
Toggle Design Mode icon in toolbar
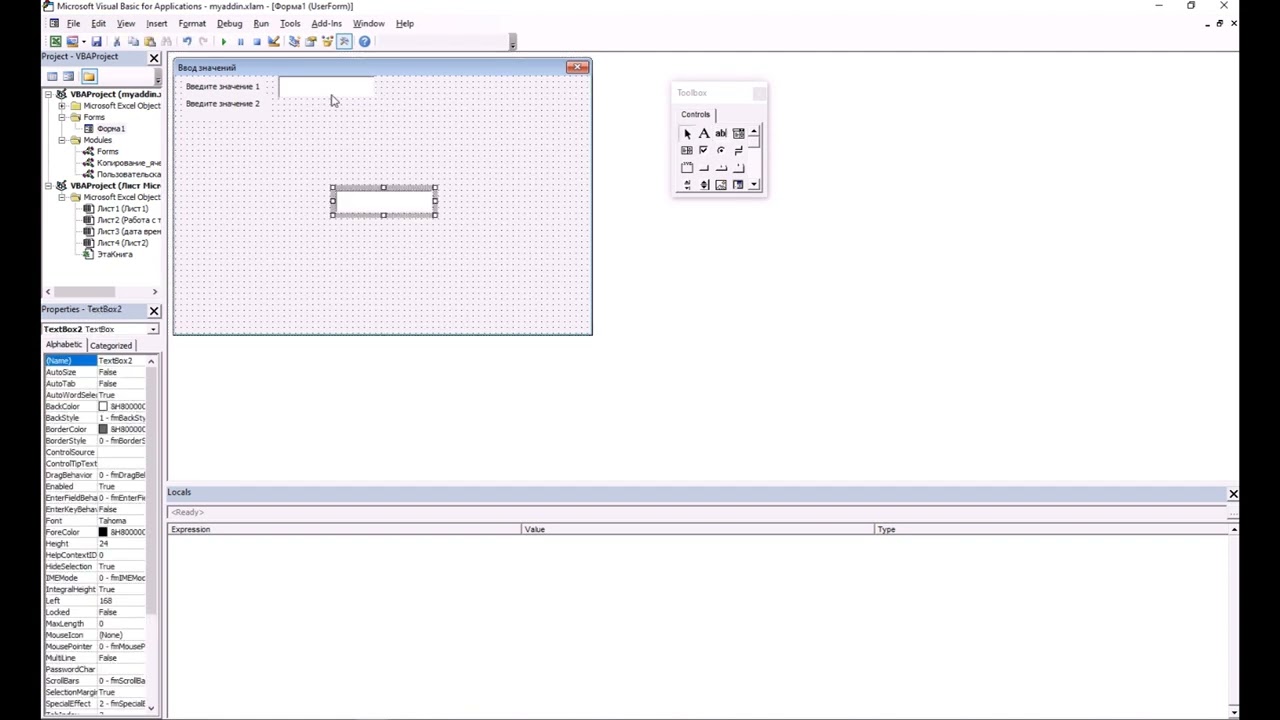click(x=273, y=41)
